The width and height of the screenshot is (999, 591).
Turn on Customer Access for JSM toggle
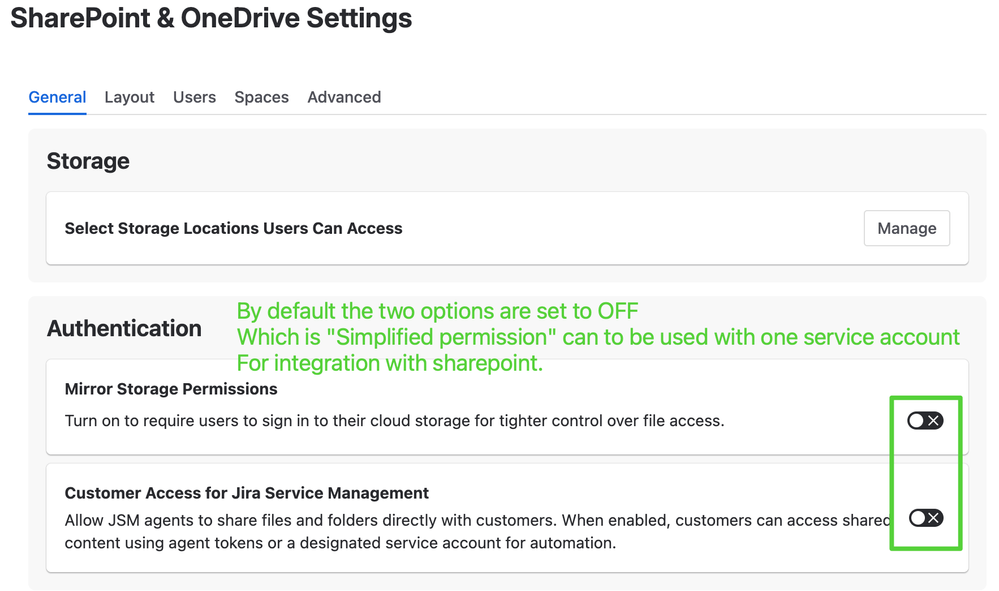926,518
